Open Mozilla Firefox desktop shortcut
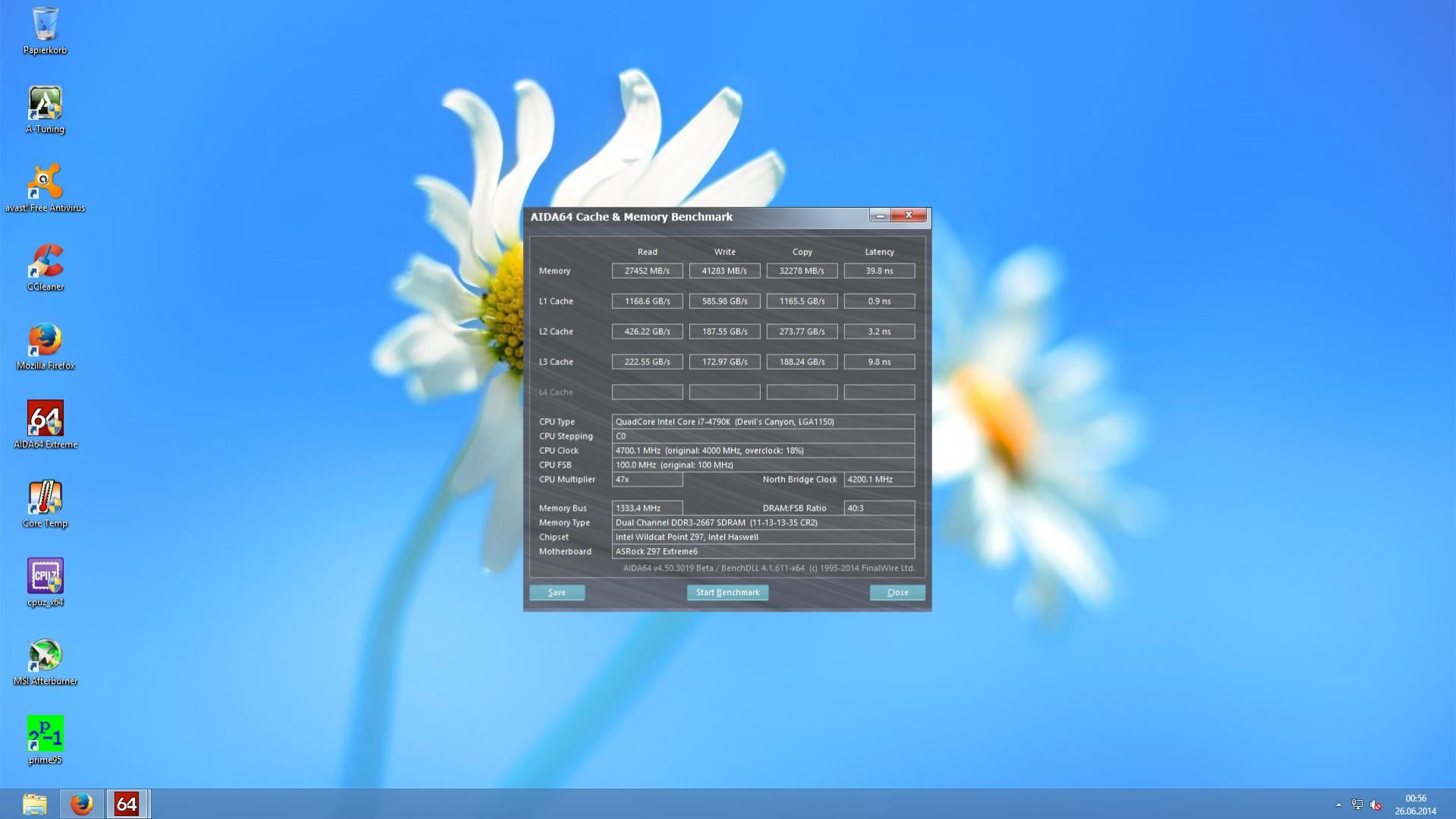The image size is (1456, 819). [45, 346]
